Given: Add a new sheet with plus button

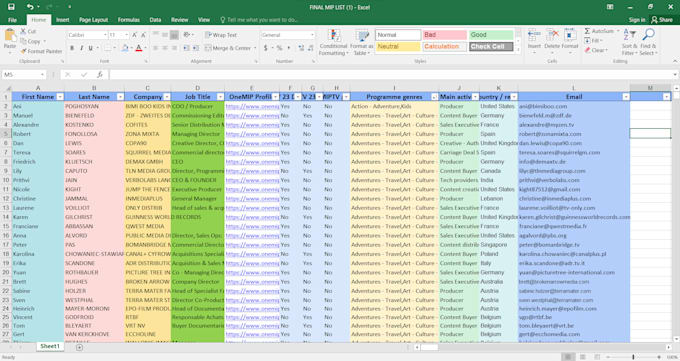Looking at the screenshot, I should tap(79, 347).
